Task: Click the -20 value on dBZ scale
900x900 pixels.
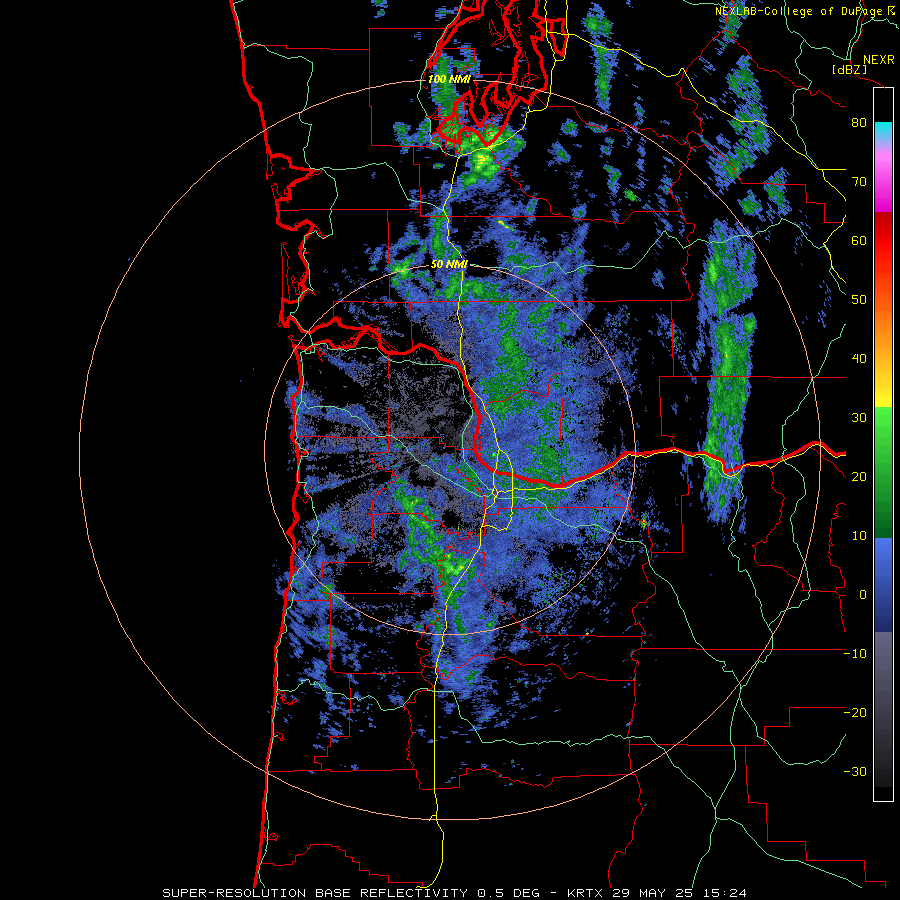Action: point(855,713)
